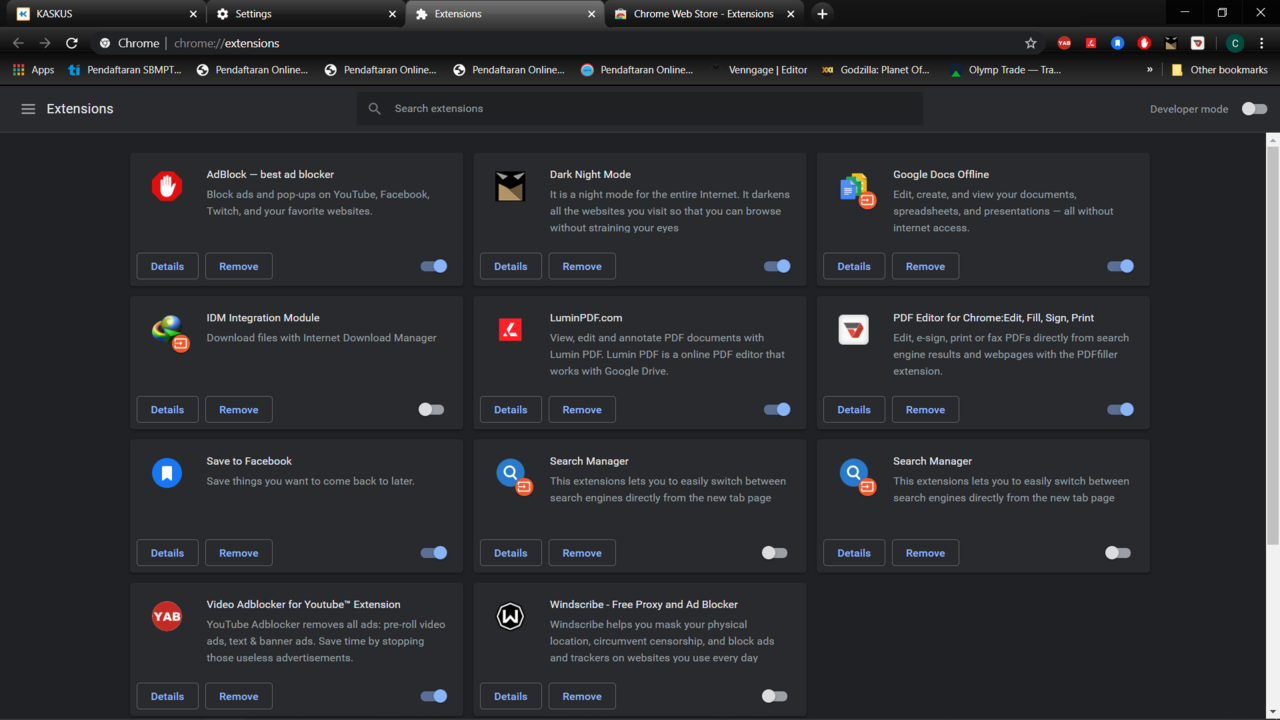Click the Lumin PDF toolbar extension icon

click(x=1091, y=43)
